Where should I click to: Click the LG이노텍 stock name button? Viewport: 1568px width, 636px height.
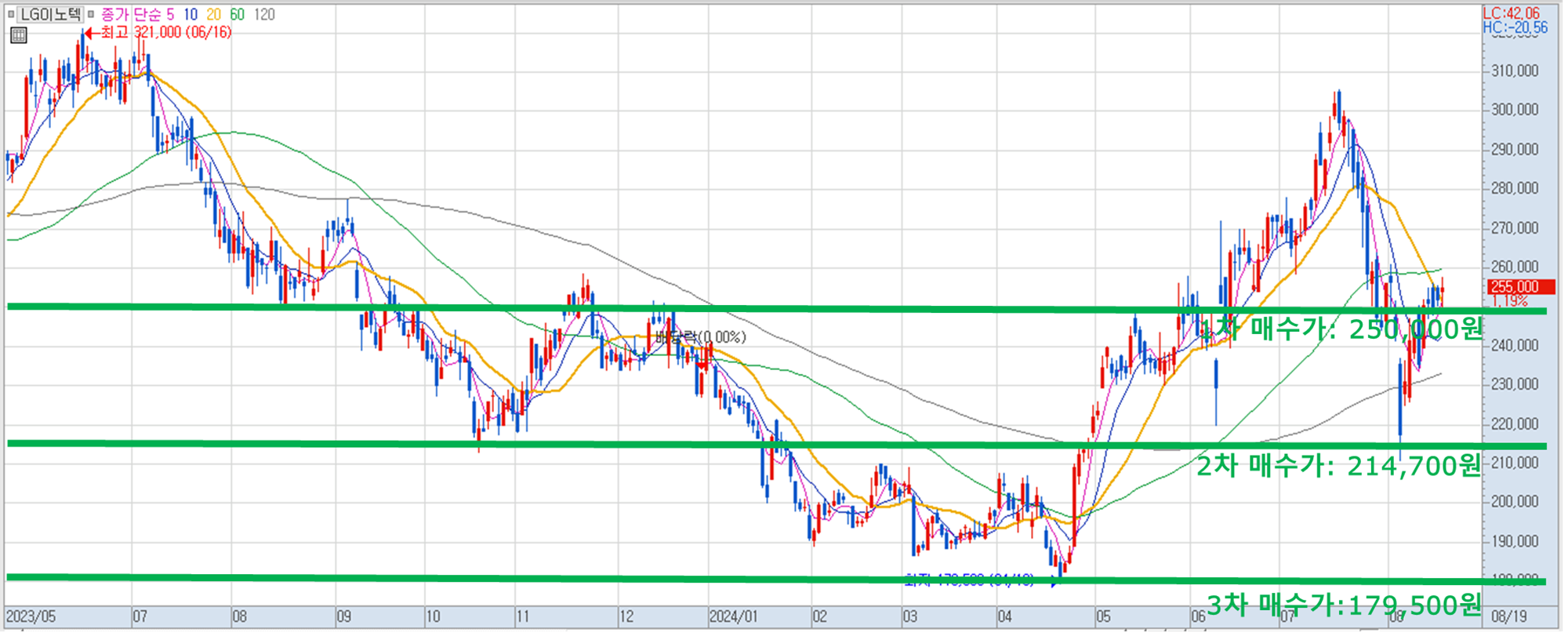pos(50,14)
